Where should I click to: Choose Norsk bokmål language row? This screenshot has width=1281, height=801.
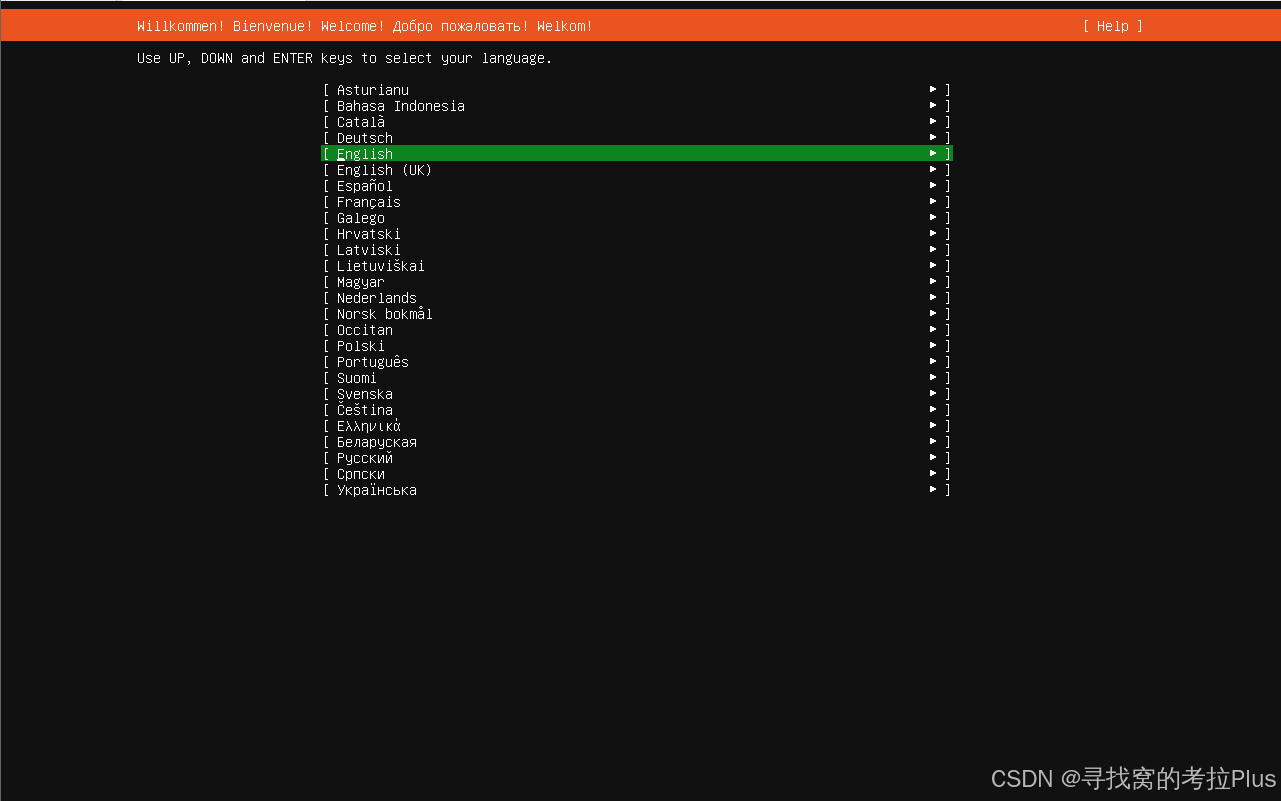coord(637,314)
